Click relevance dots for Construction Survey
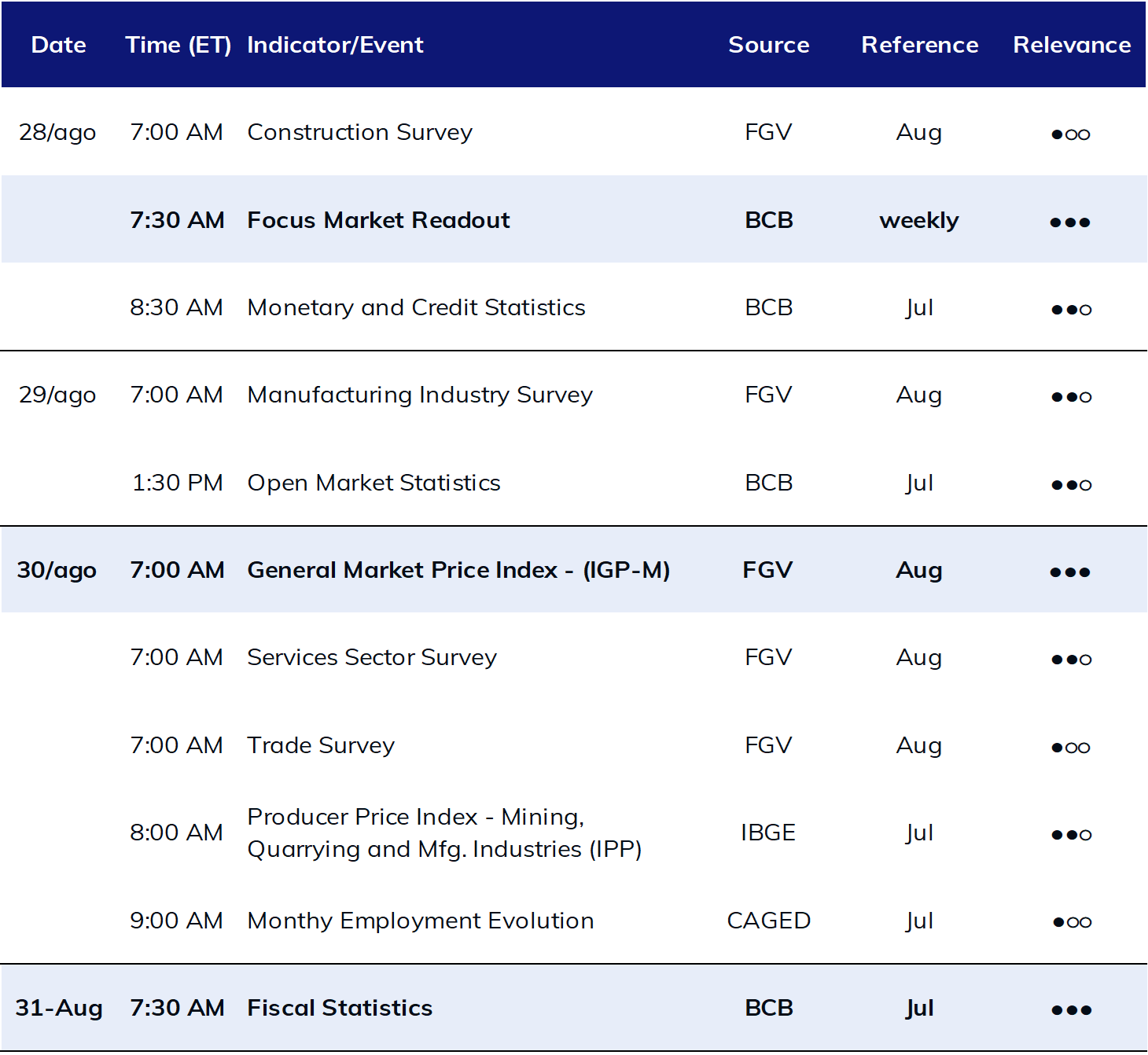The height and width of the screenshot is (1055, 1148). point(1070,134)
